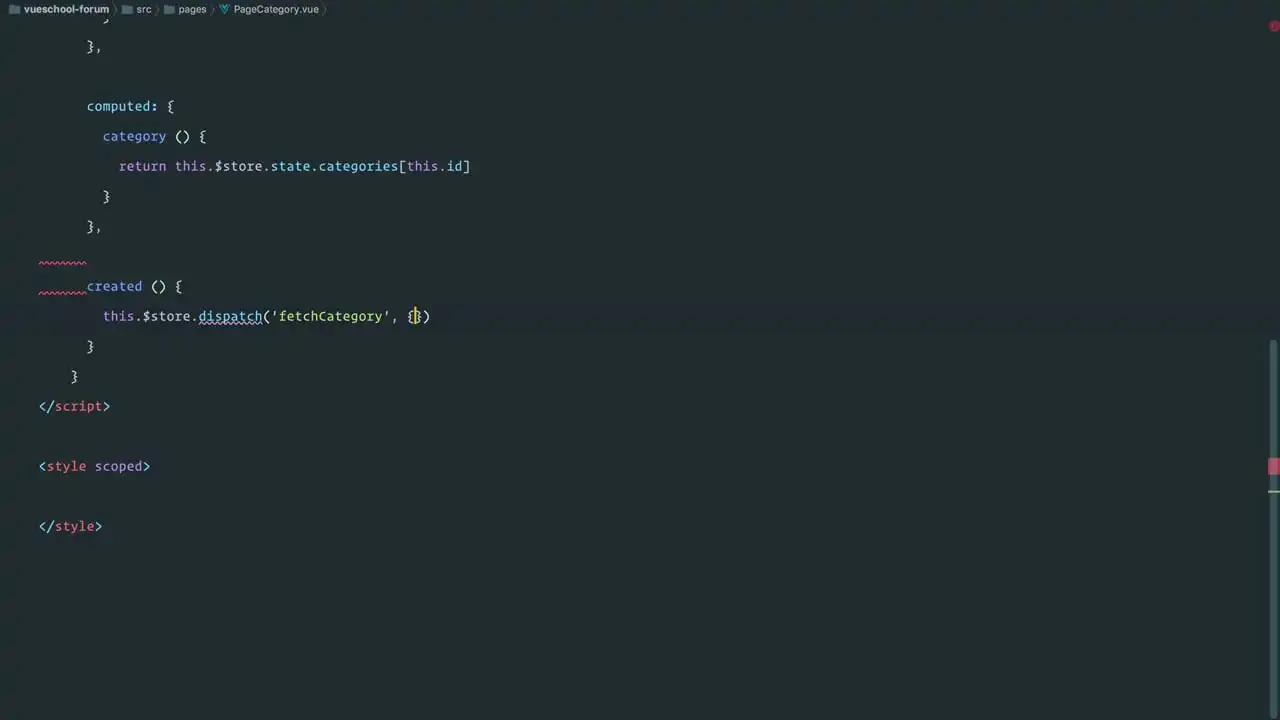Place cursor on the 'computed' keyword

[118, 106]
